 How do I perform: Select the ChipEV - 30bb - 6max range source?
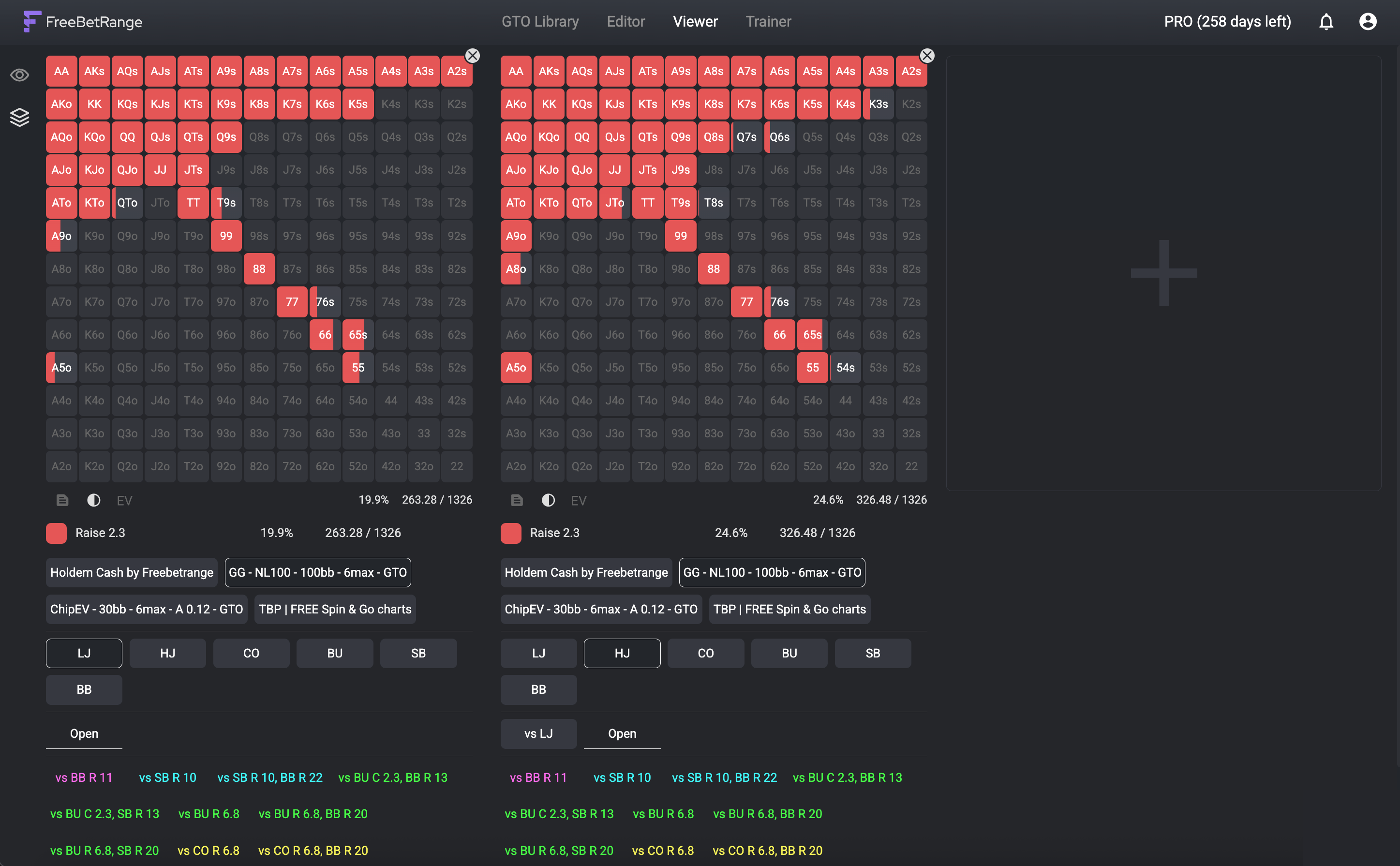point(147,609)
